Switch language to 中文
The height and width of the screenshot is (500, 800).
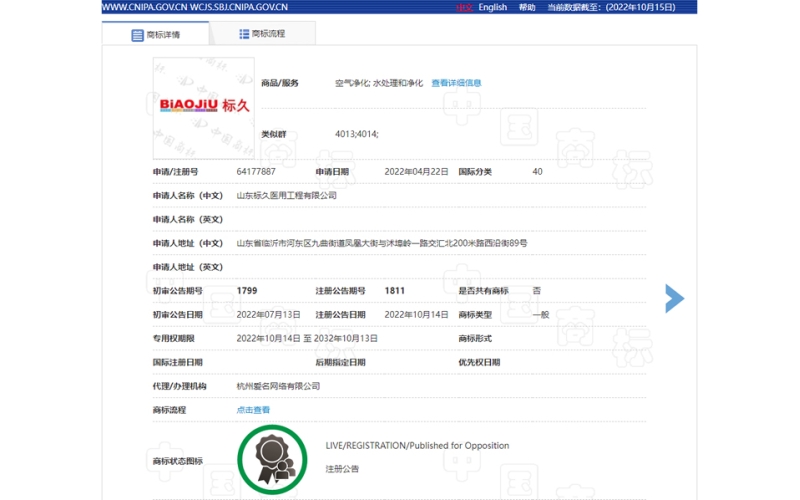click(464, 7)
